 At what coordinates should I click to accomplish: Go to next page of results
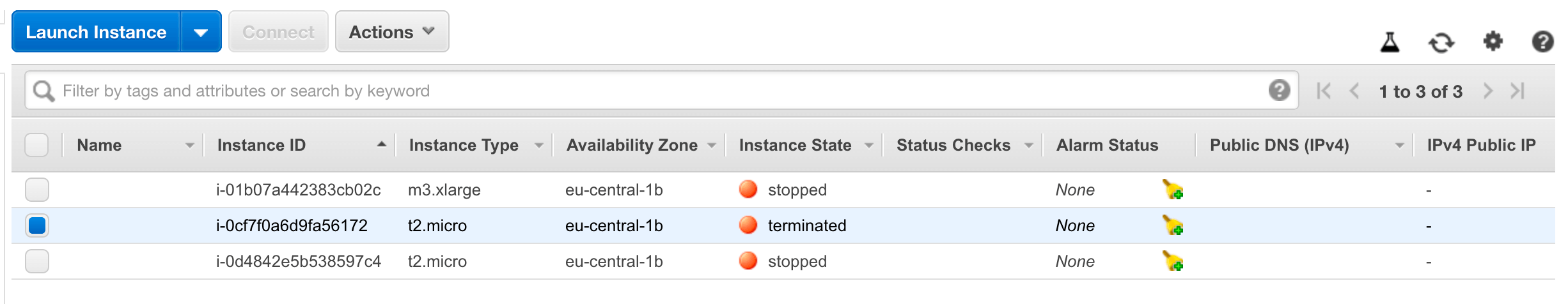tap(1488, 91)
